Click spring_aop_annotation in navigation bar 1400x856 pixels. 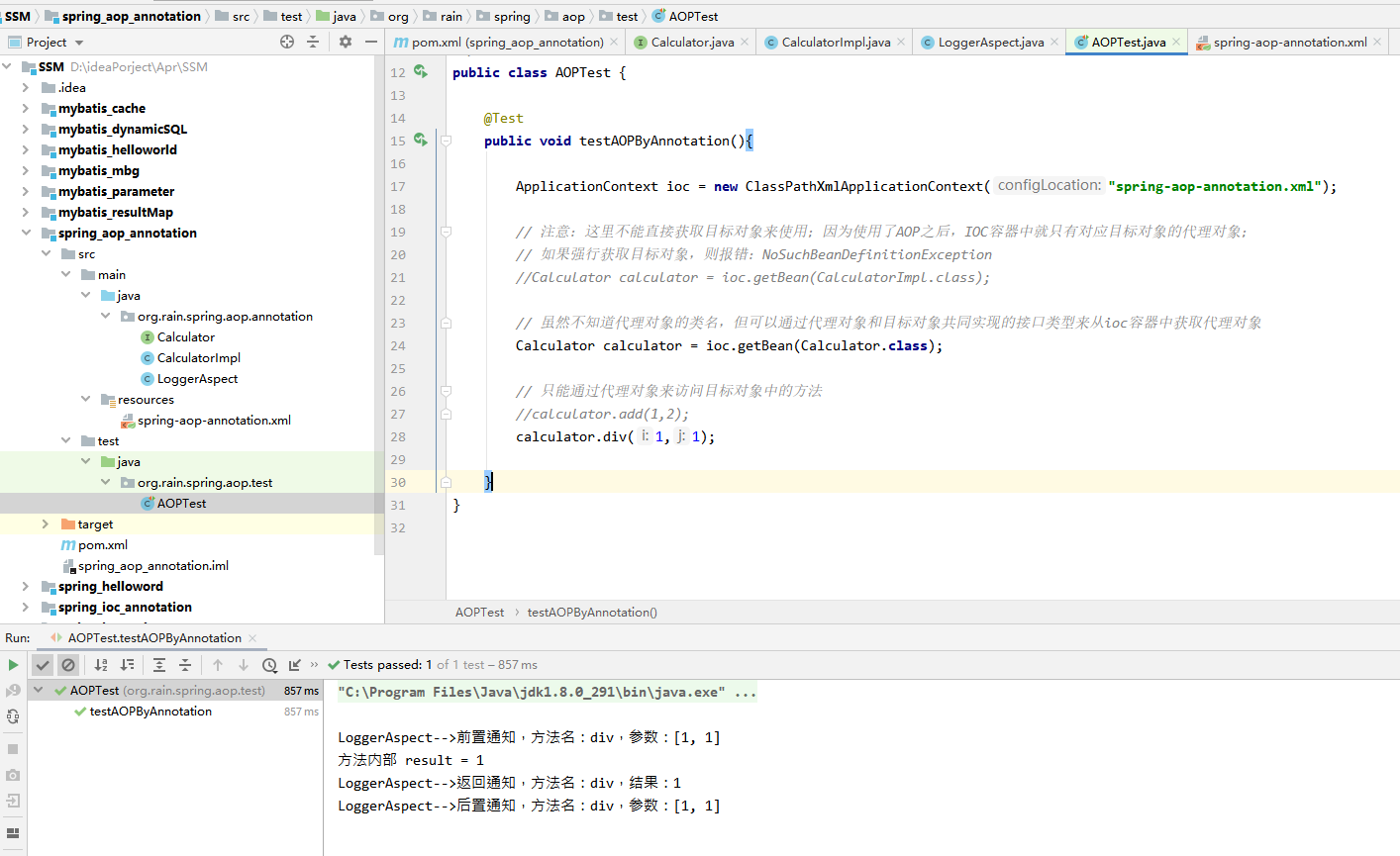132,16
